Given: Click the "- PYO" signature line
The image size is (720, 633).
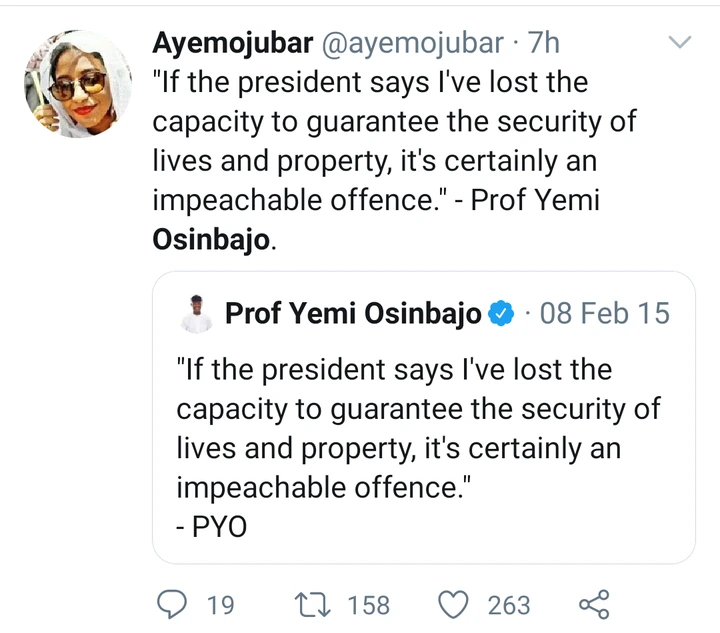Looking at the screenshot, I should pyautogui.click(x=212, y=528).
